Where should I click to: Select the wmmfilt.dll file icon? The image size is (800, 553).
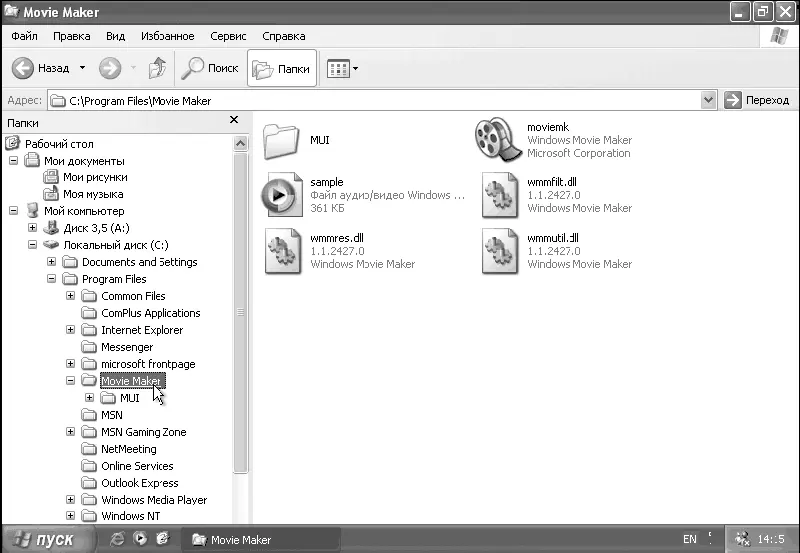pyautogui.click(x=499, y=194)
